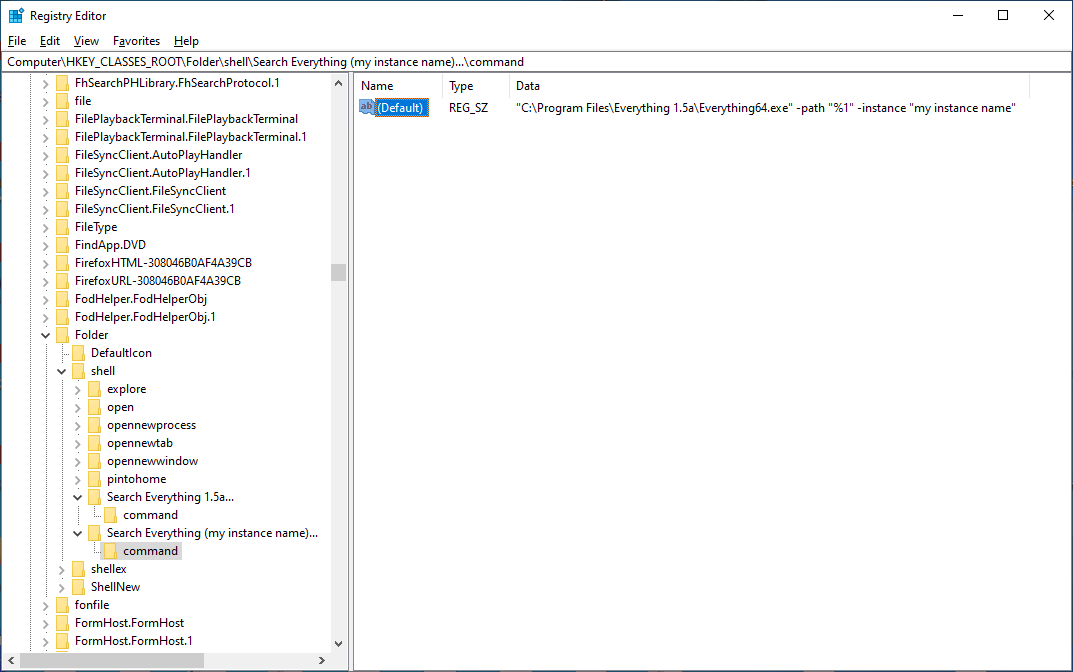Expand the explore key
Viewport: 1073px width, 672px height.
(x=77, y=389)
